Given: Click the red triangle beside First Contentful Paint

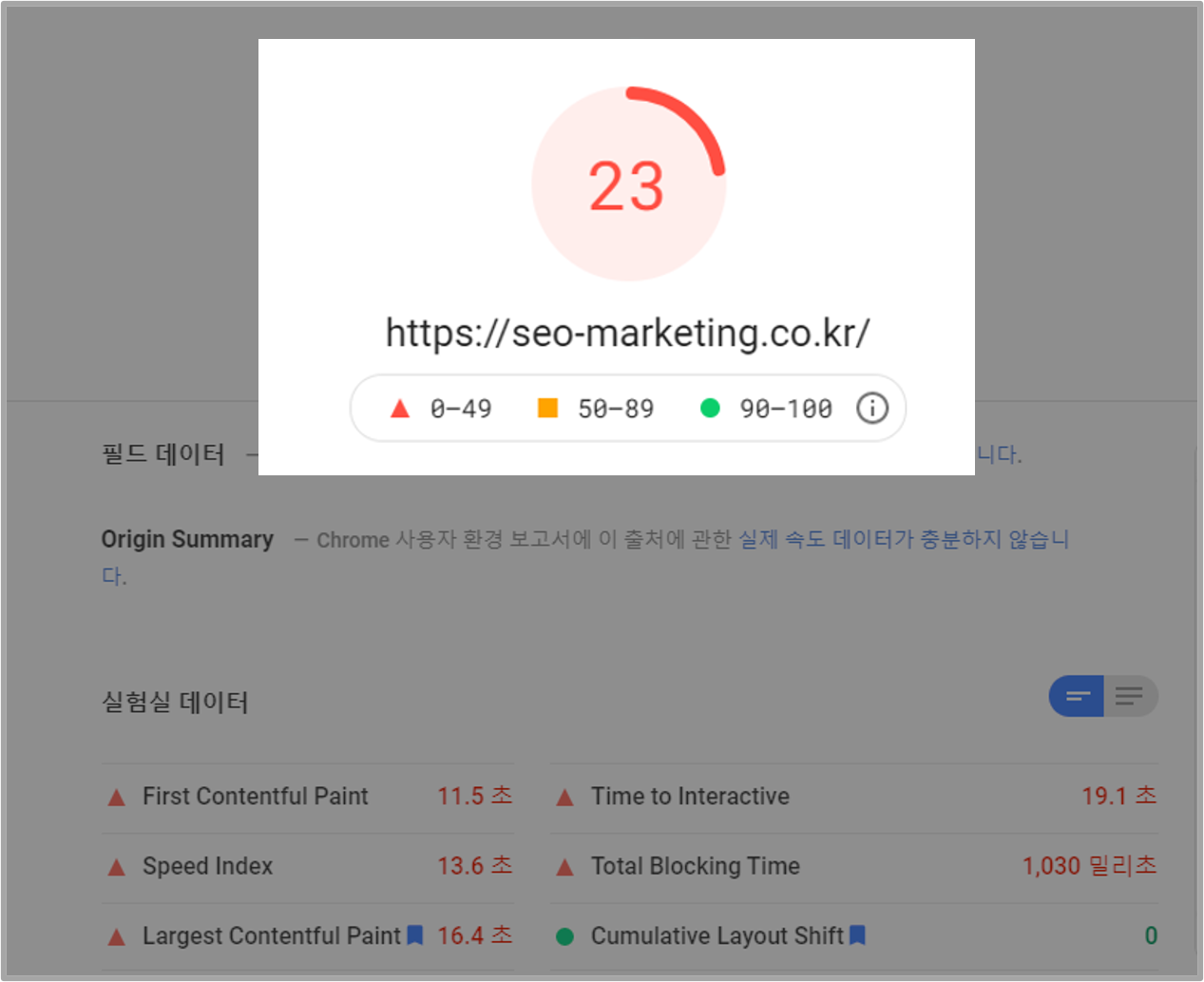Looking at the screenshot, I should pyautogui.click(x=116, y=797).
